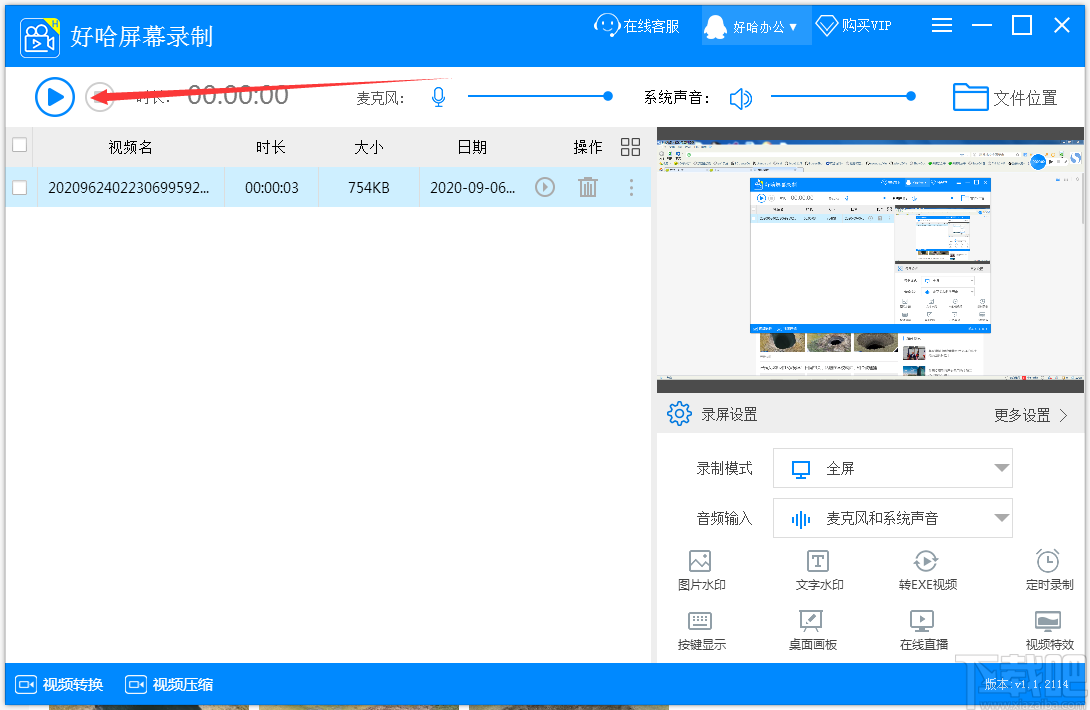This screenshot has width=1090, height=710.
Task: Switch to 视频压缩 at the bottom bar
Action: coord(160,684)
